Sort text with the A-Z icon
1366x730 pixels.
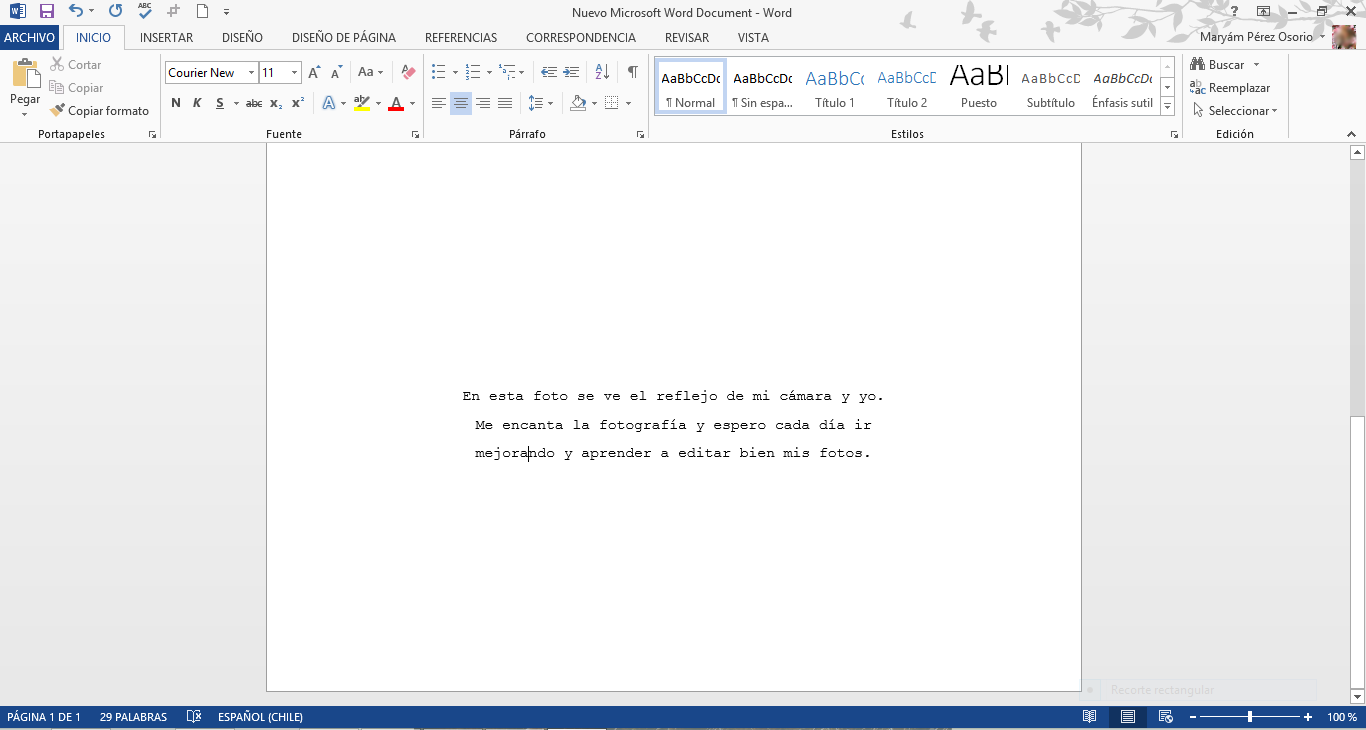pos(602,72)
